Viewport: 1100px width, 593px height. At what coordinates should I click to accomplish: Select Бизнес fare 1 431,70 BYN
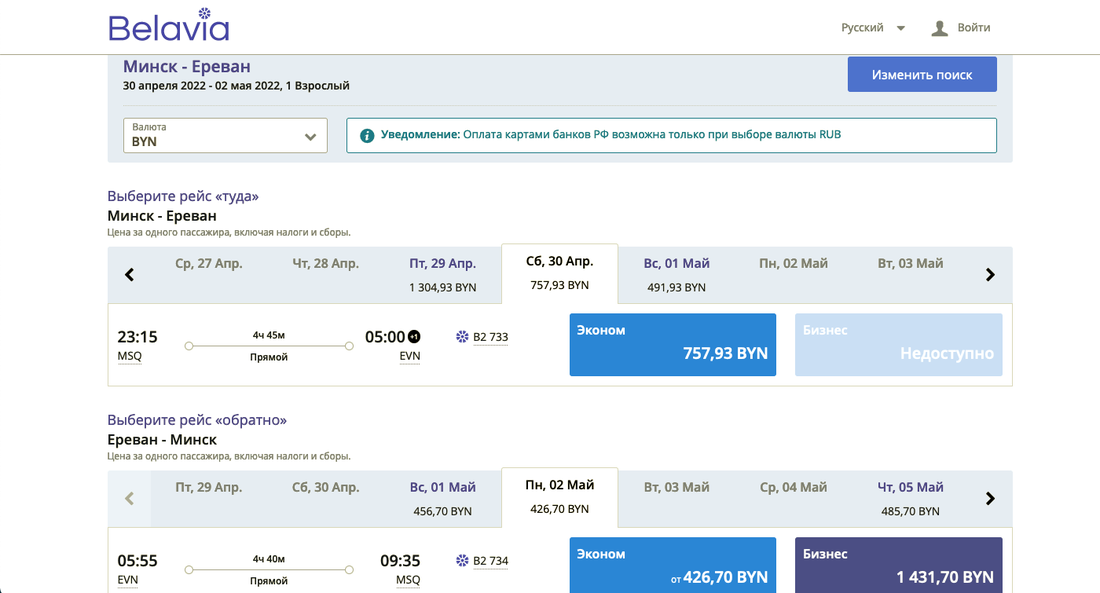(898, 567)
